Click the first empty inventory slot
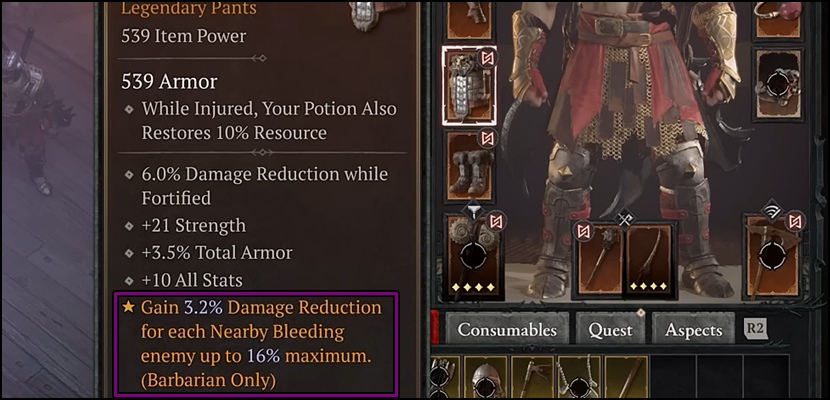Image resolution: width=830 pixels, height=400 pixels. (x=673, y=377)
